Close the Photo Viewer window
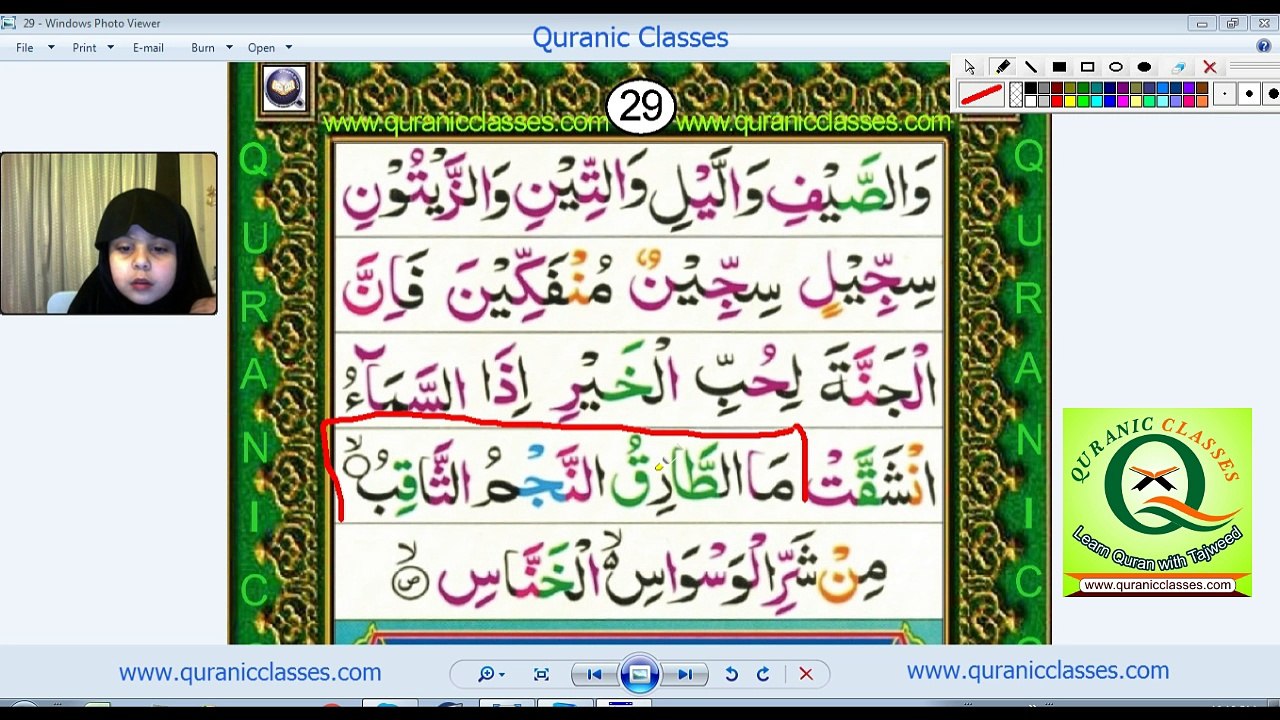Image resolution: width=1280 pixels, height=720 pixels. click(x=1264, y=23)
